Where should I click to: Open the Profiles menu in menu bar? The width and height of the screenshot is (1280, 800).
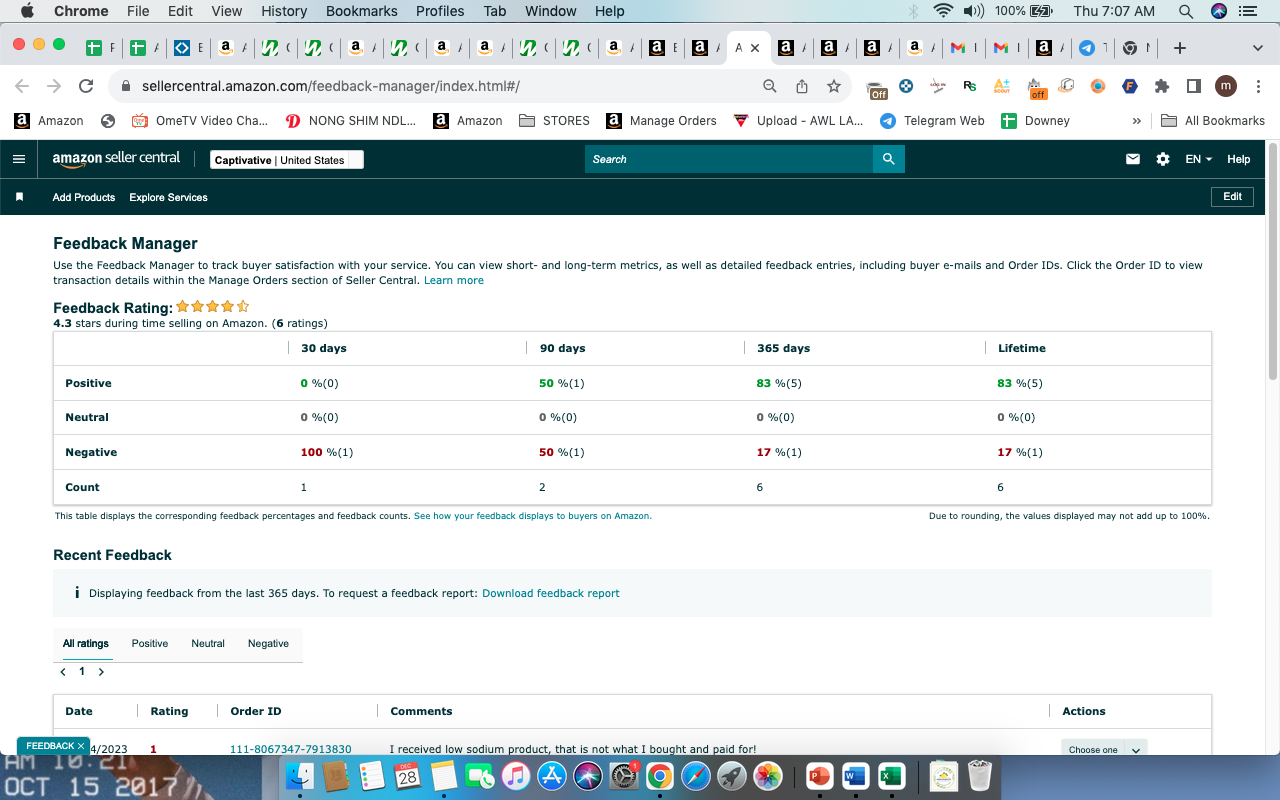(440, 11)
